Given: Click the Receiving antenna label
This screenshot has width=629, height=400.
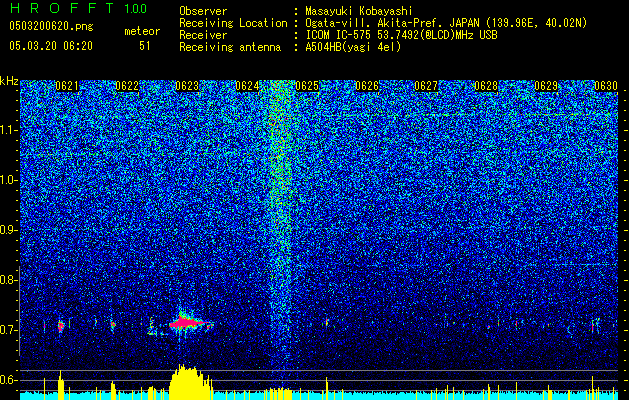Looking at the screenshot, I should click(x=230, y=47).
